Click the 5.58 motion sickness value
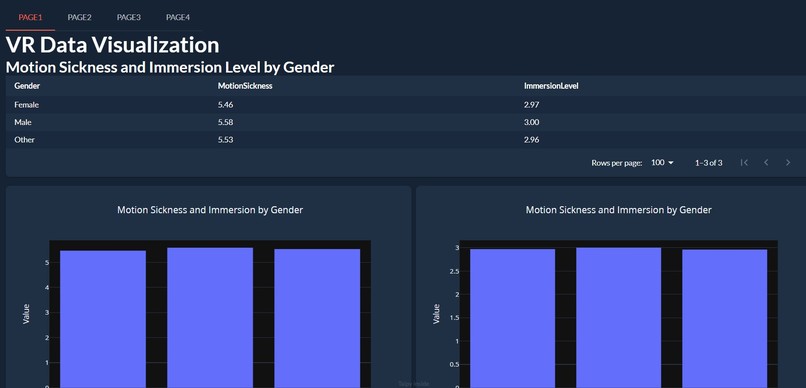806x388 pixels. pyautogui.click(x=225, y=122)
